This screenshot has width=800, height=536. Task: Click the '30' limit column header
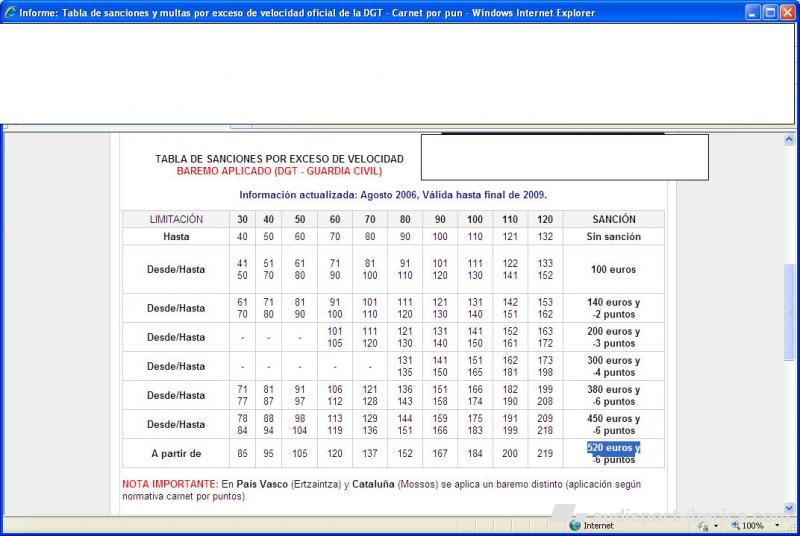(242, 219)
